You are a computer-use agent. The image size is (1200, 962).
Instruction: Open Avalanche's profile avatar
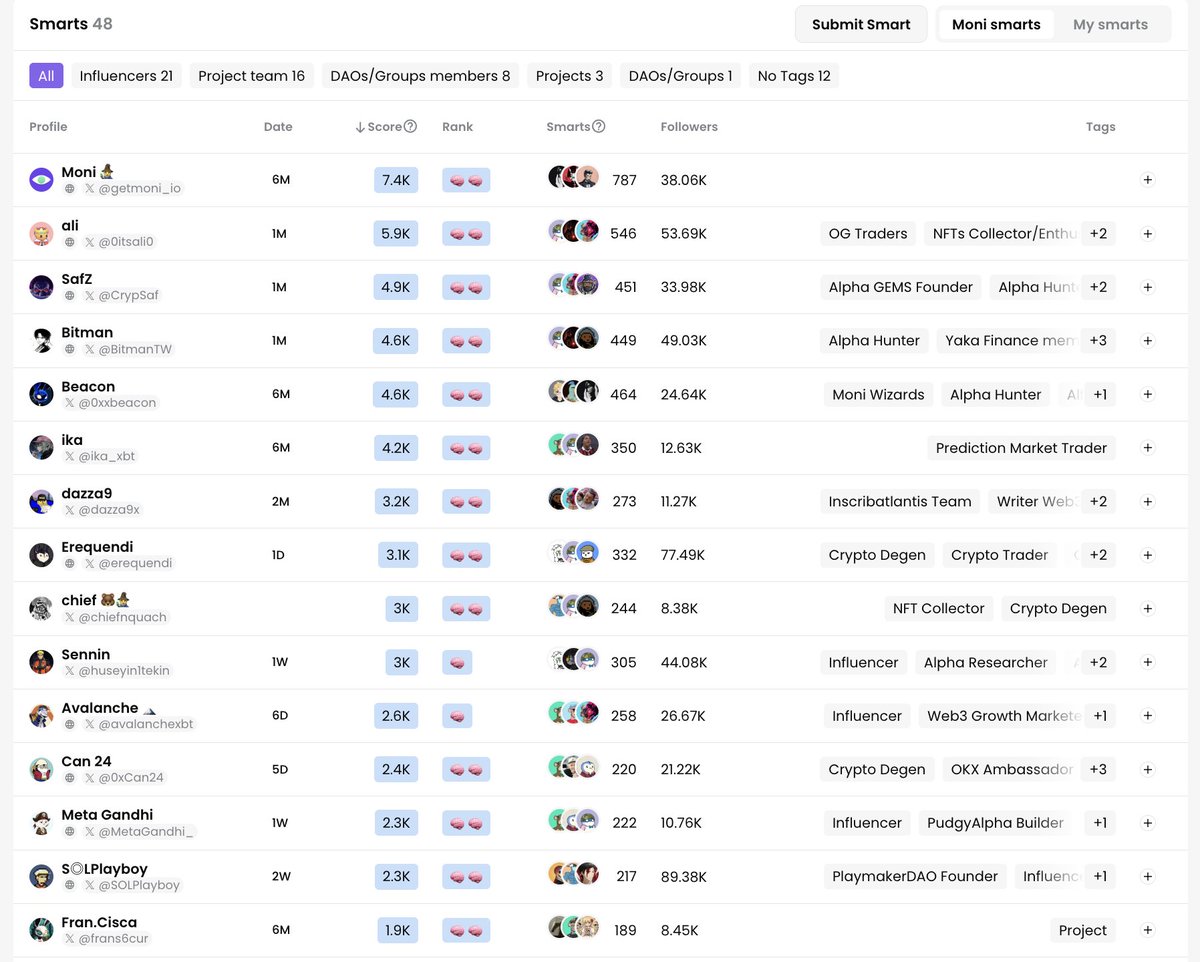pos(41,716)
